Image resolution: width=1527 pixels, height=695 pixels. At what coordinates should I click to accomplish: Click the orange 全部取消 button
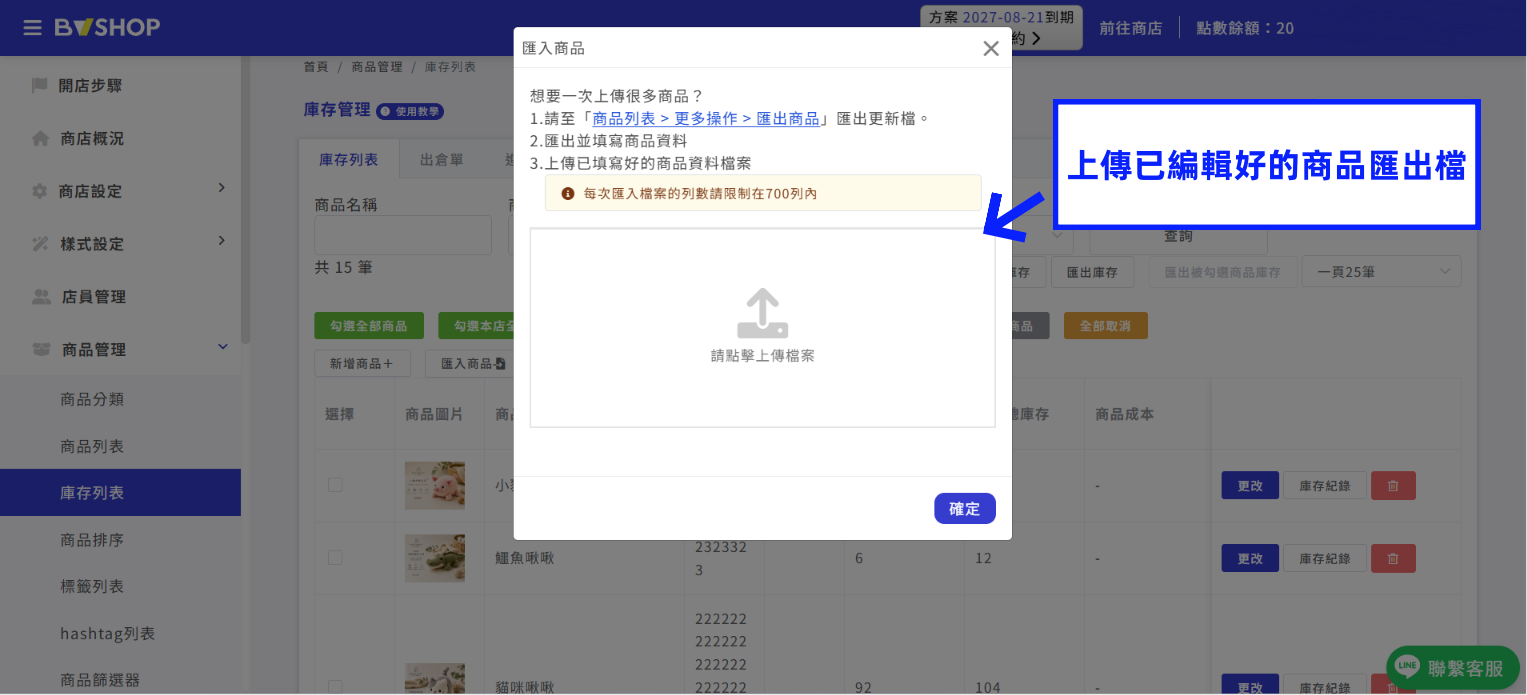pyautogui.click(x=1105, y=326)
